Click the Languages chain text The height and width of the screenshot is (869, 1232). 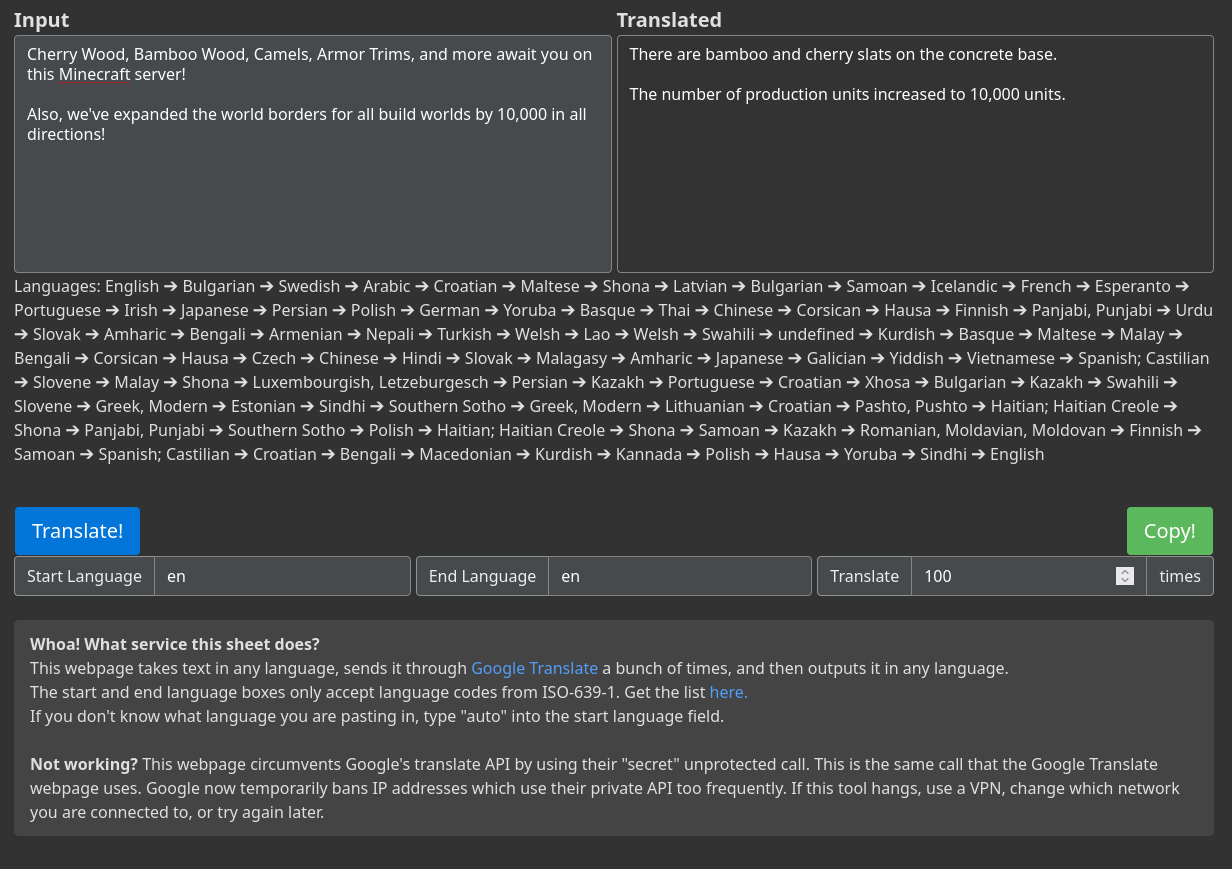coord(613,370)
